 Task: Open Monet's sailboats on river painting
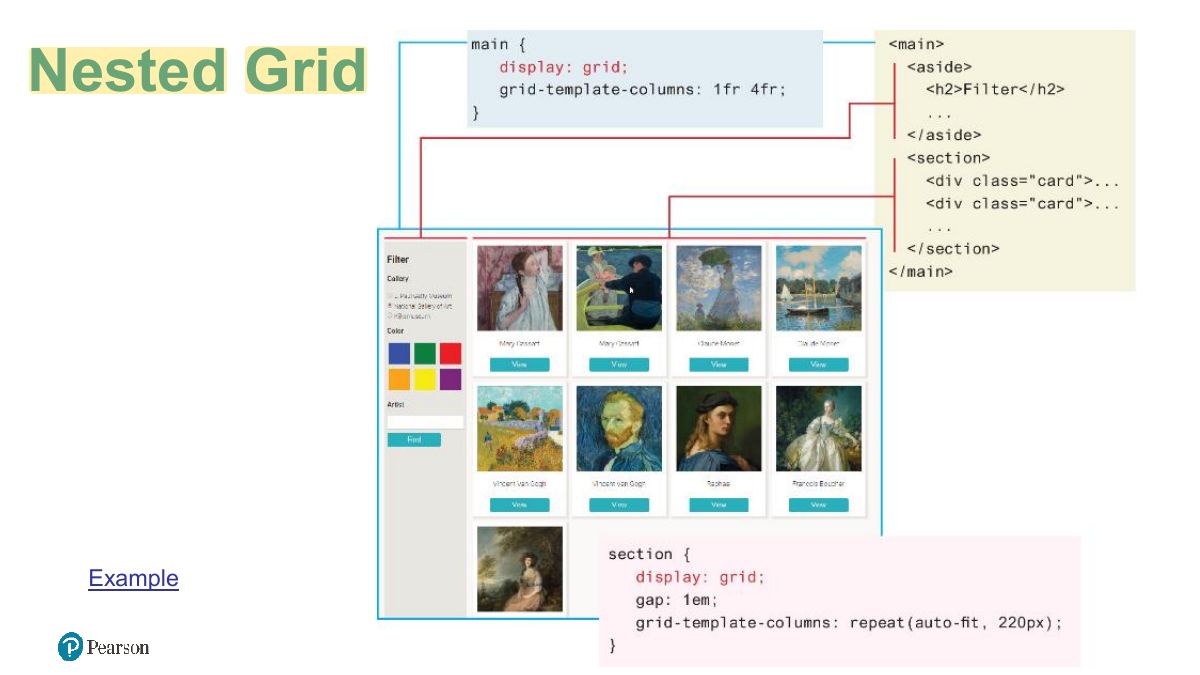818,288
